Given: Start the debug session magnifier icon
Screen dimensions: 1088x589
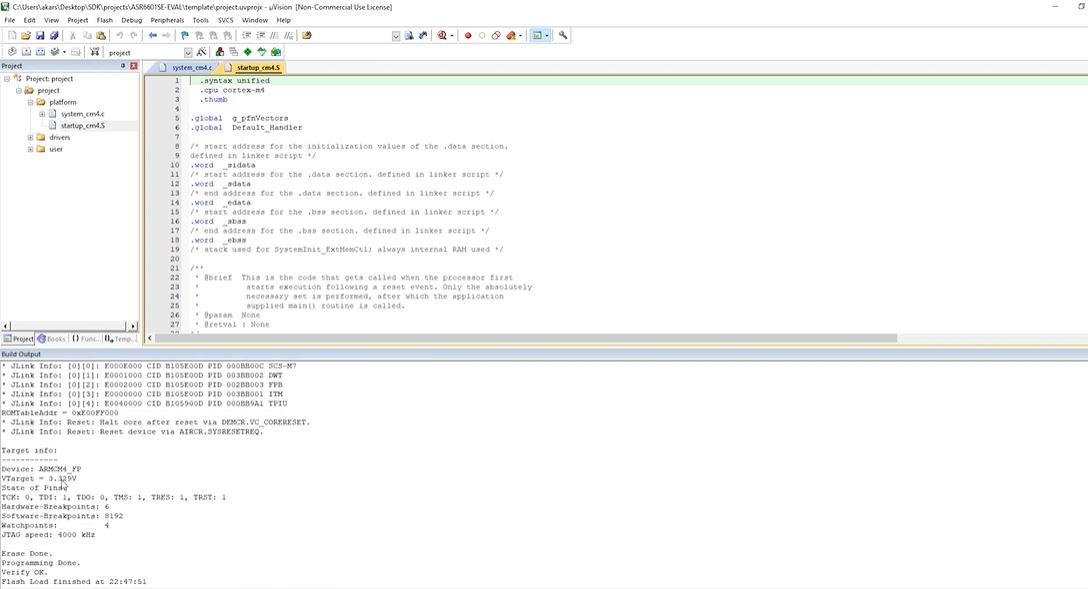Looking at the screenshot, I should (x=441, y=35).
